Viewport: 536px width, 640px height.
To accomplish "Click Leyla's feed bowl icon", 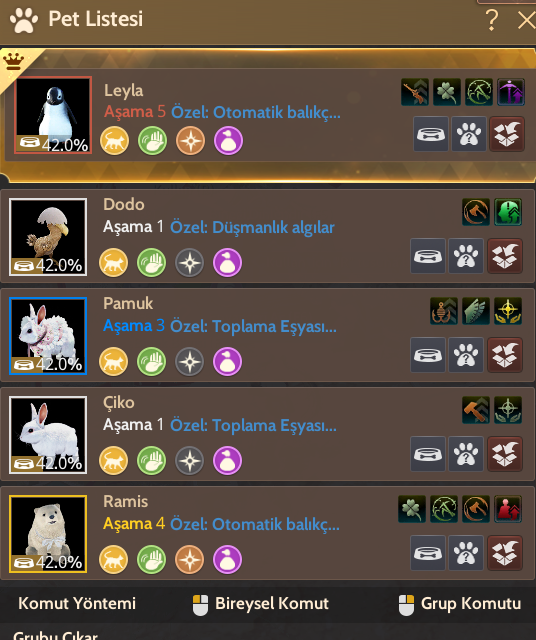I will (431, 134).
